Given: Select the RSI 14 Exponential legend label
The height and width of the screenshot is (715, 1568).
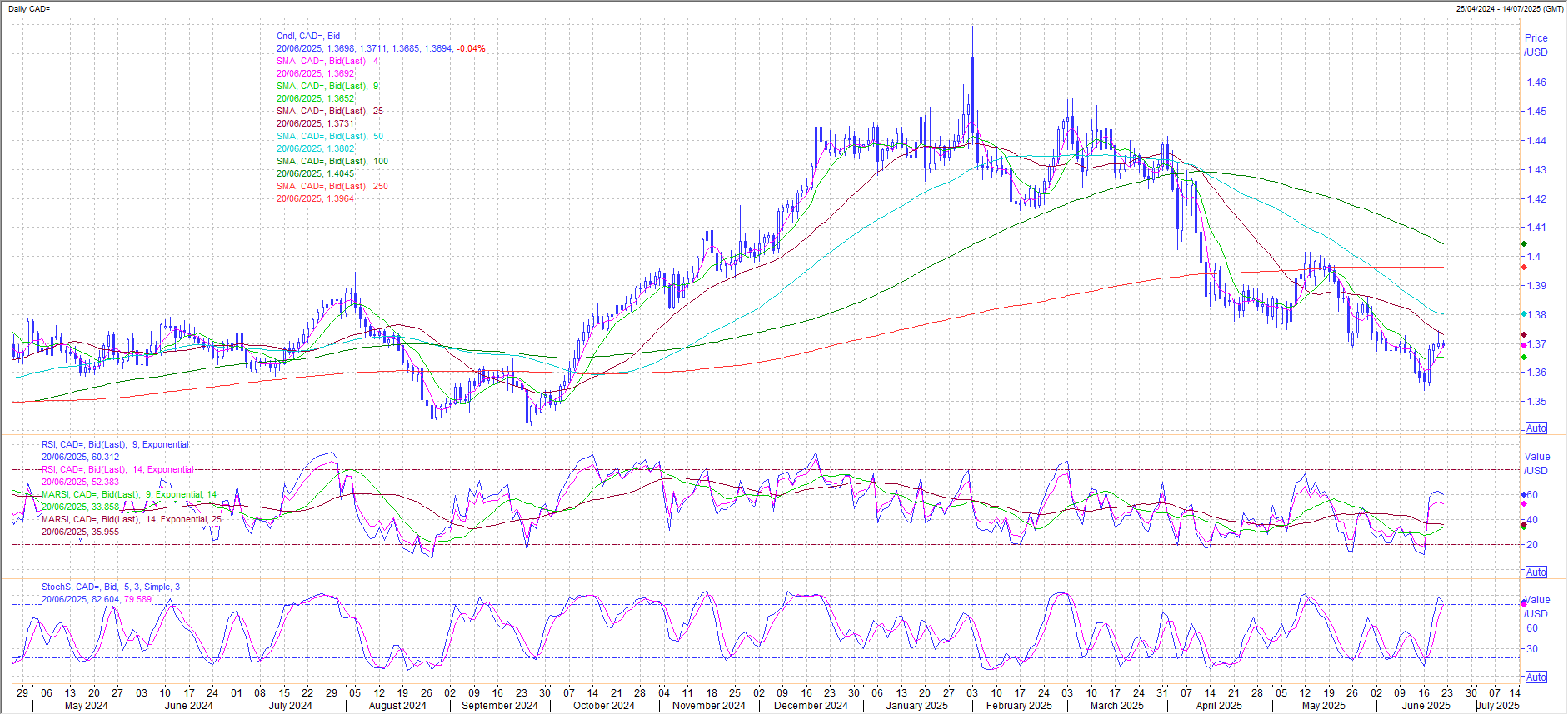Looking at the screenshot, I should [x=117, y=469].
